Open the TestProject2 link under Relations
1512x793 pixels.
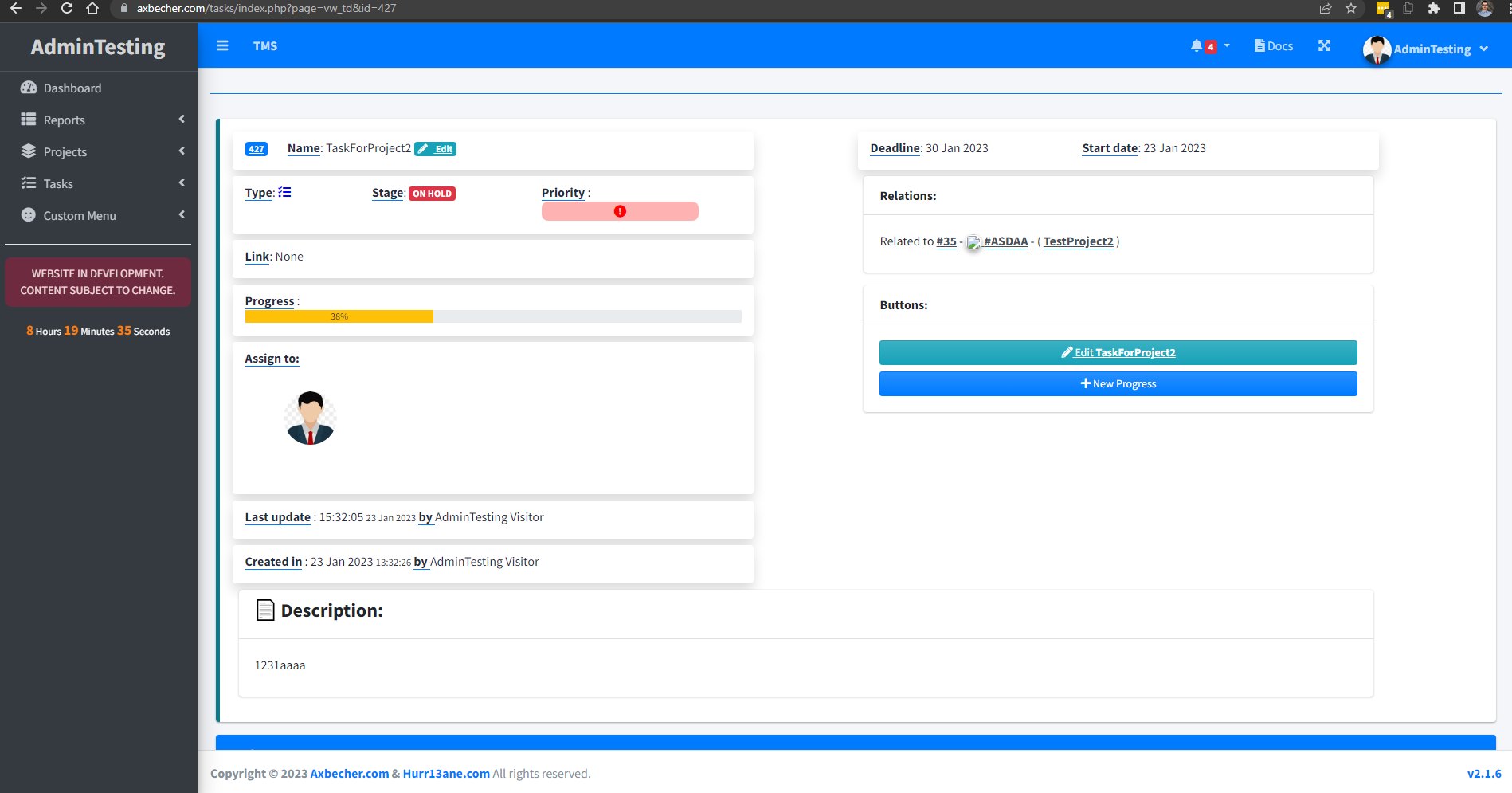(1079, 241)
